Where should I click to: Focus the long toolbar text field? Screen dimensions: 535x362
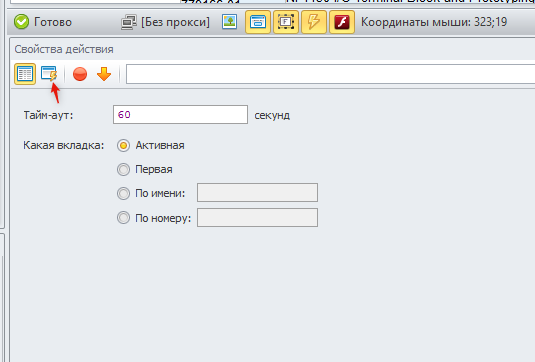(330, 74)
